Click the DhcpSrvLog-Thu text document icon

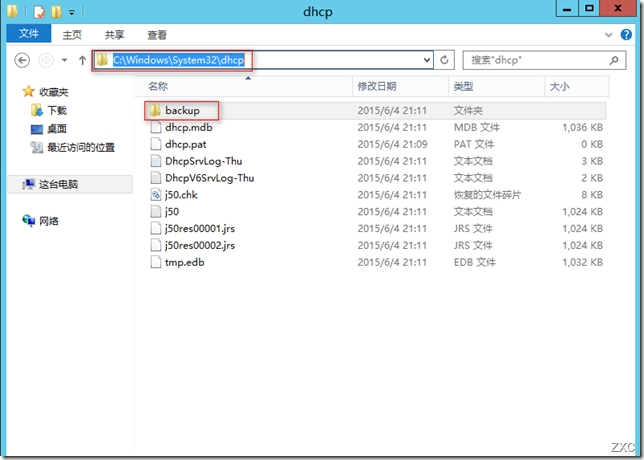(156, 161)
